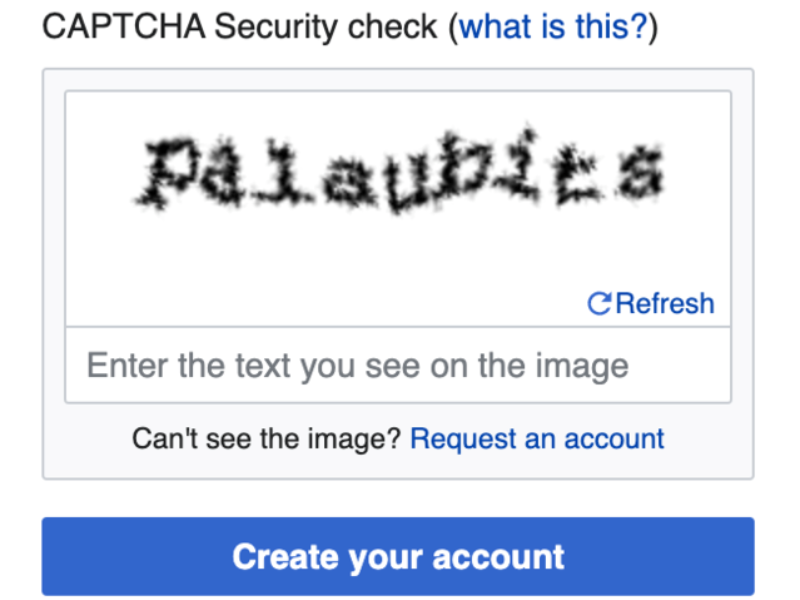Screen dimensions: 800x600
Task: Click the circular refresh arrow icon
Action: tap(599, 304)
